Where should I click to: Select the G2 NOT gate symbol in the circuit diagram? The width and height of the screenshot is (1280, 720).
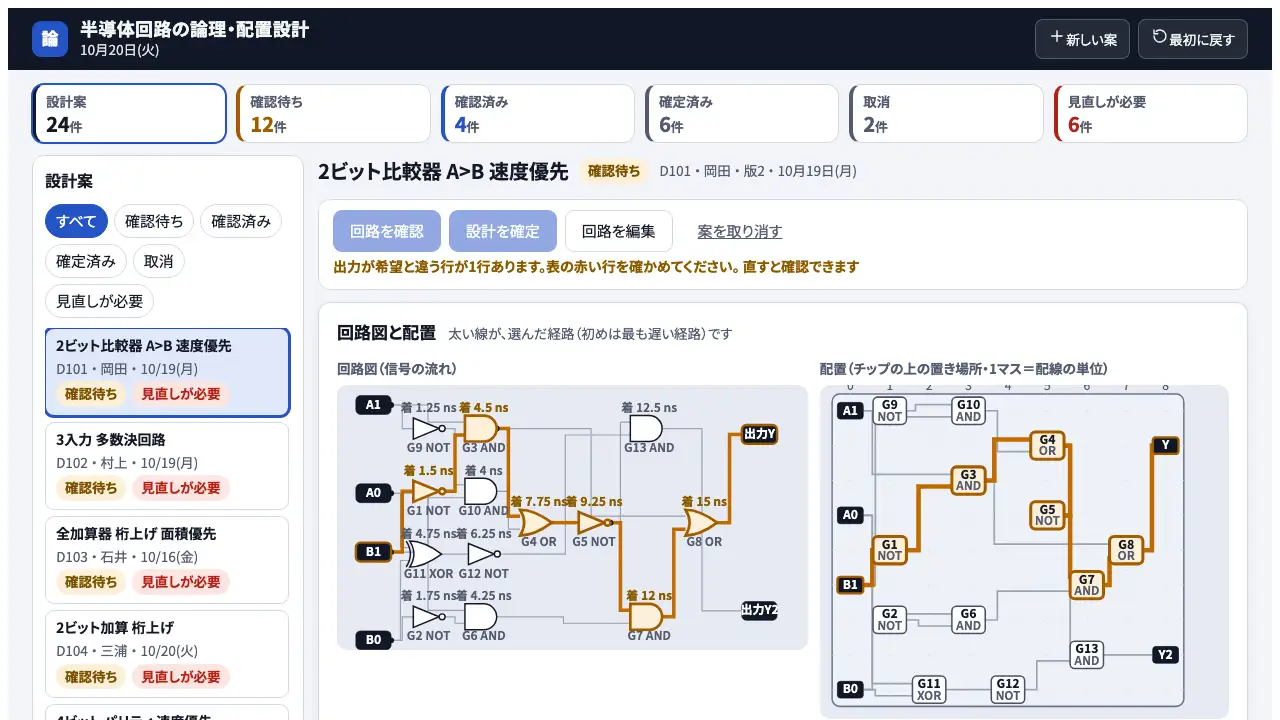tap(428, 617)
